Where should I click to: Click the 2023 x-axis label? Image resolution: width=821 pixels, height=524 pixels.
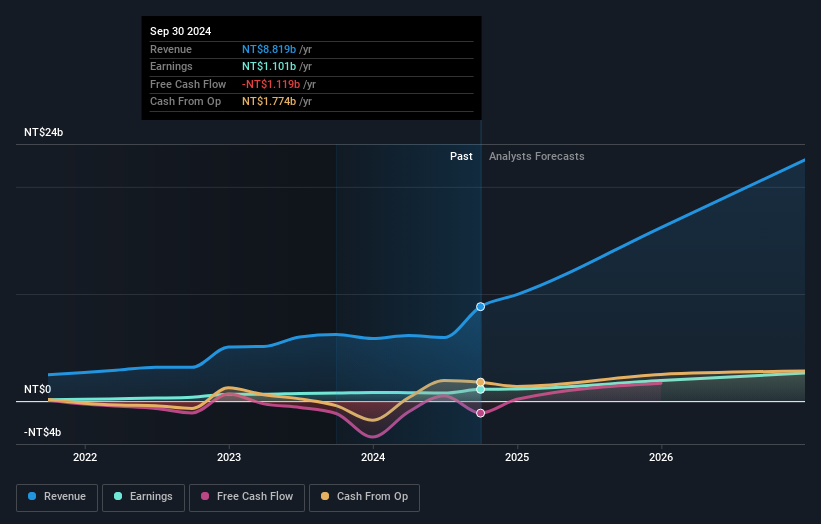coord(229,458)
